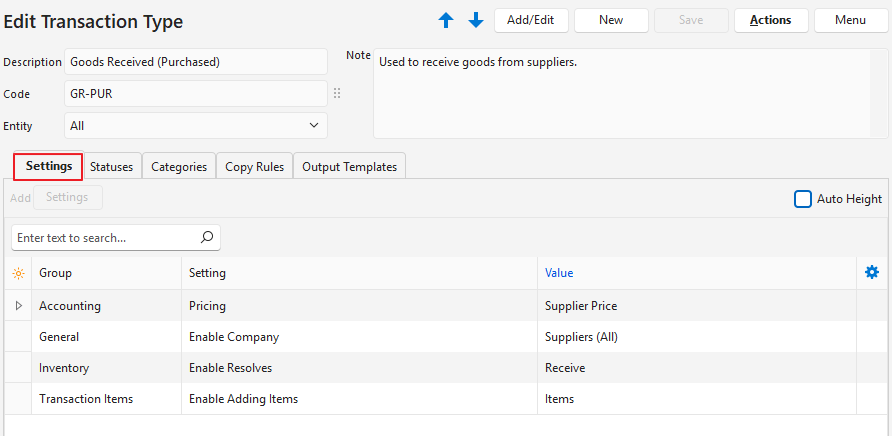Click the blue up arrow icon
Screen dimensions: 892x436
point(446,20)
